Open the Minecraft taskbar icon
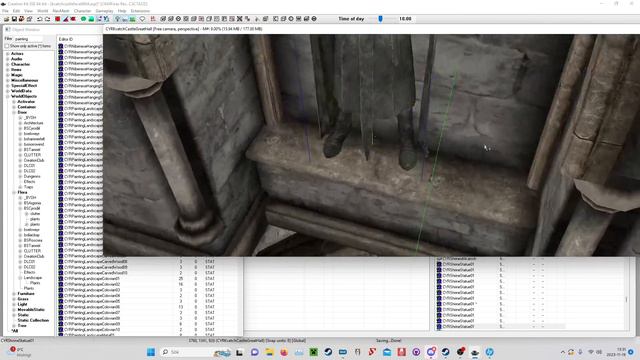The image size is (640, 360). [313, 352]
